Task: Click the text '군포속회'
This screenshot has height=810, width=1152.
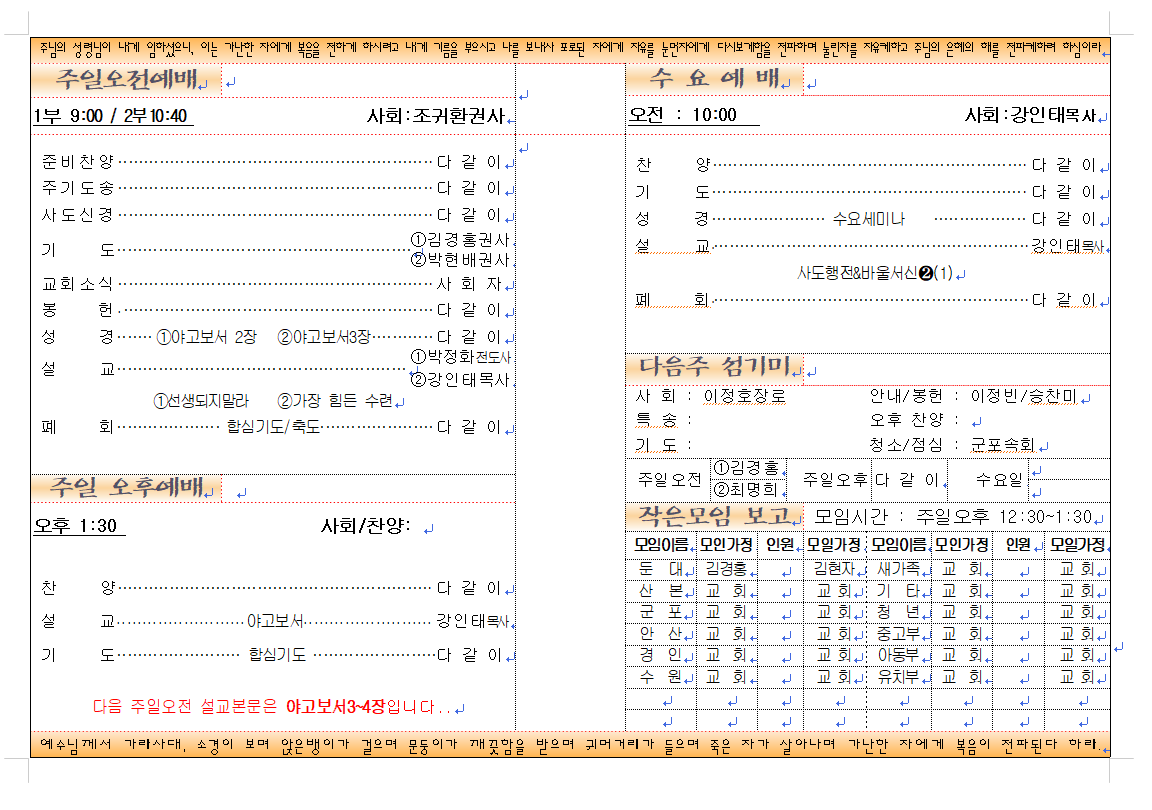Action: (x=1003, y=444)
